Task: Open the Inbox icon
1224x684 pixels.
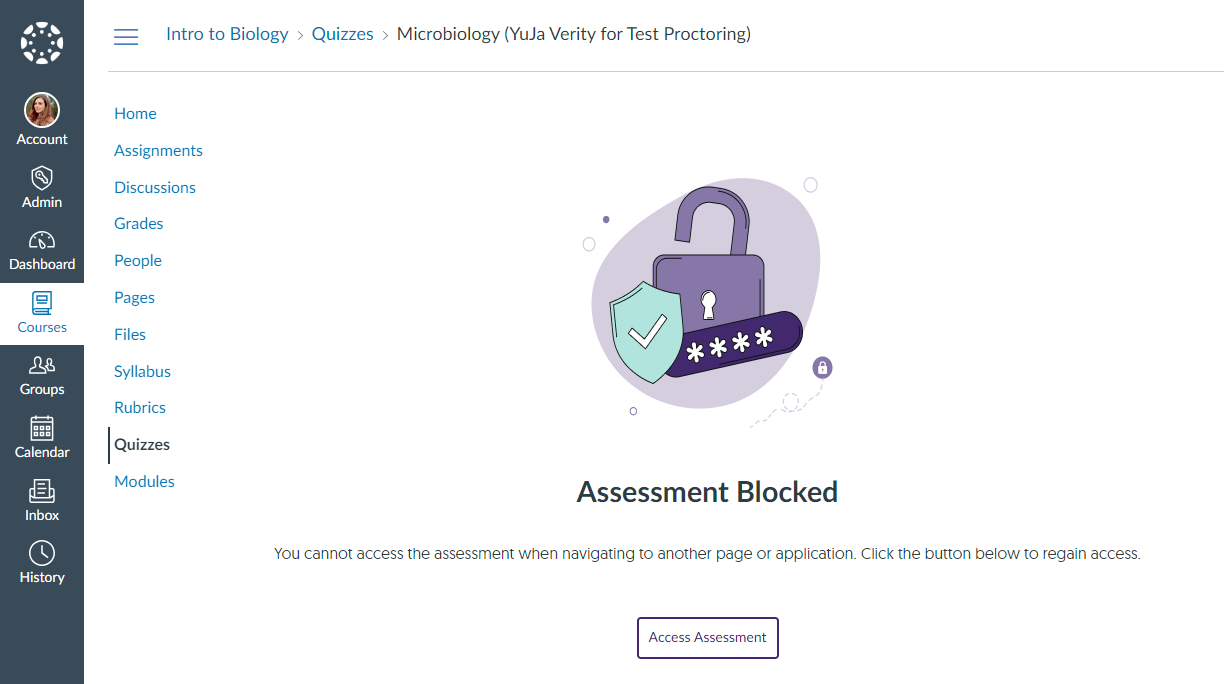Action: click(42, 491)
